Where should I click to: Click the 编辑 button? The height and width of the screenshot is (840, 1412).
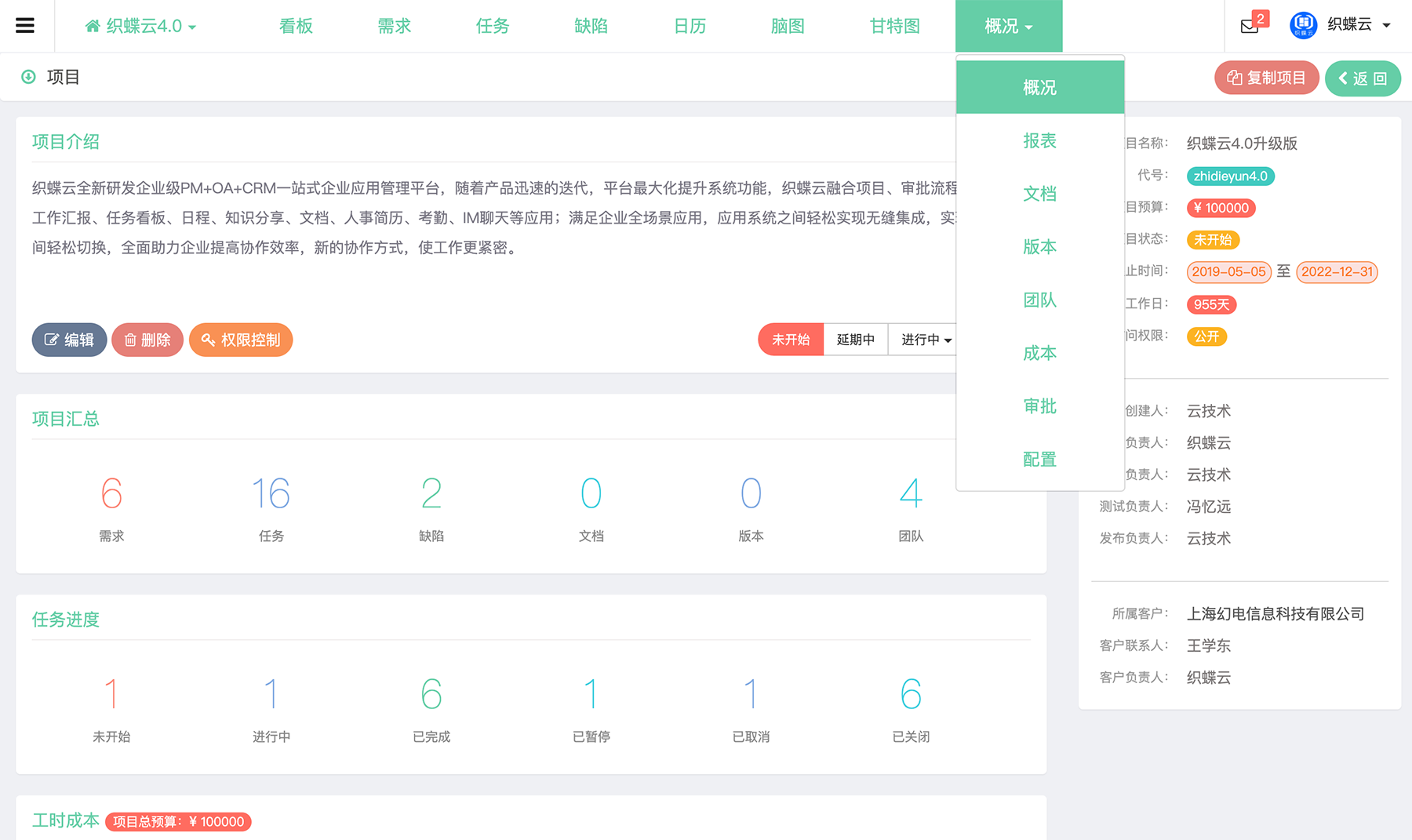pos(69,340)
